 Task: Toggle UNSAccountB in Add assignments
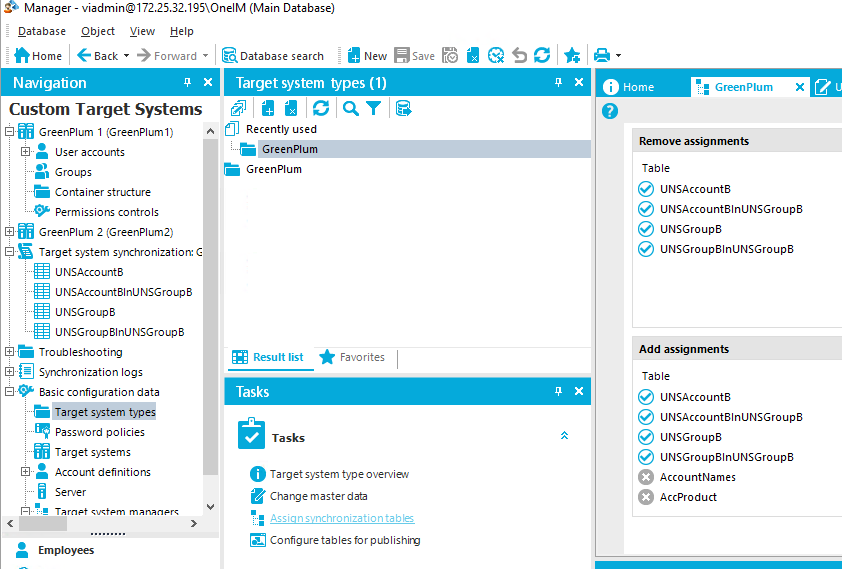(646, 397)
